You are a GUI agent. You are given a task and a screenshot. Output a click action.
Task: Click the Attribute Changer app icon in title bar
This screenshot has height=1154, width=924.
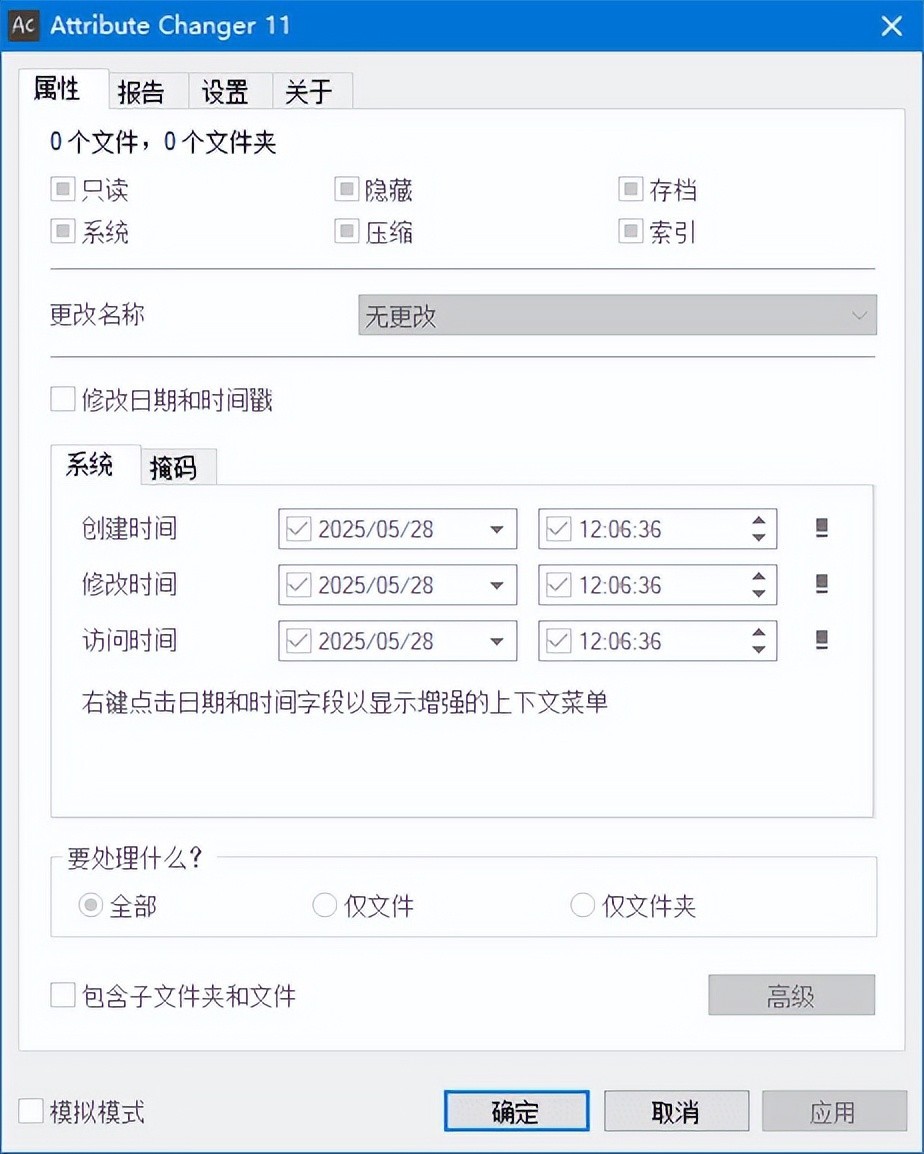[24, 25]
